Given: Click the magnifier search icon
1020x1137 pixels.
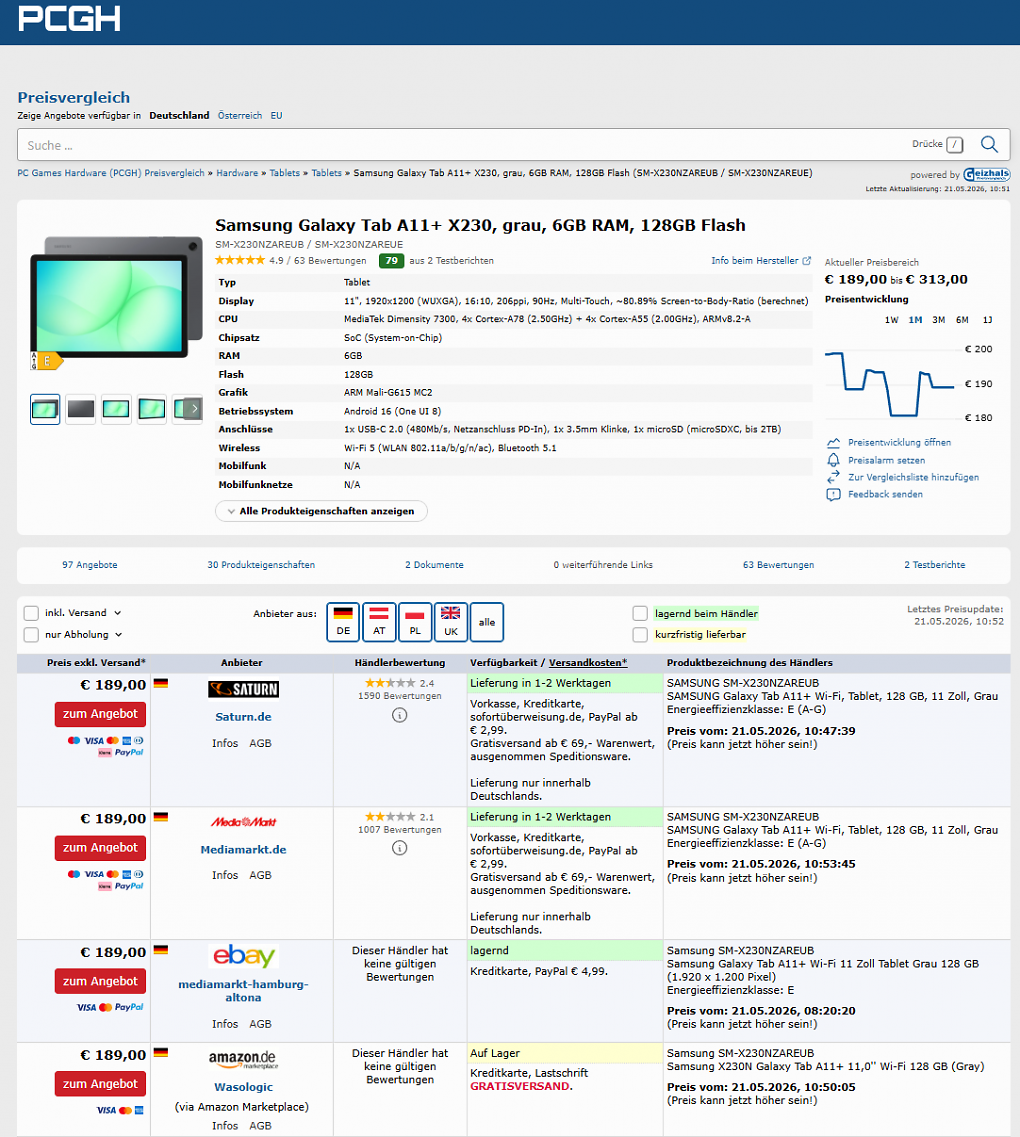Looking at the screenshot, I should click(x=989, y=144).
